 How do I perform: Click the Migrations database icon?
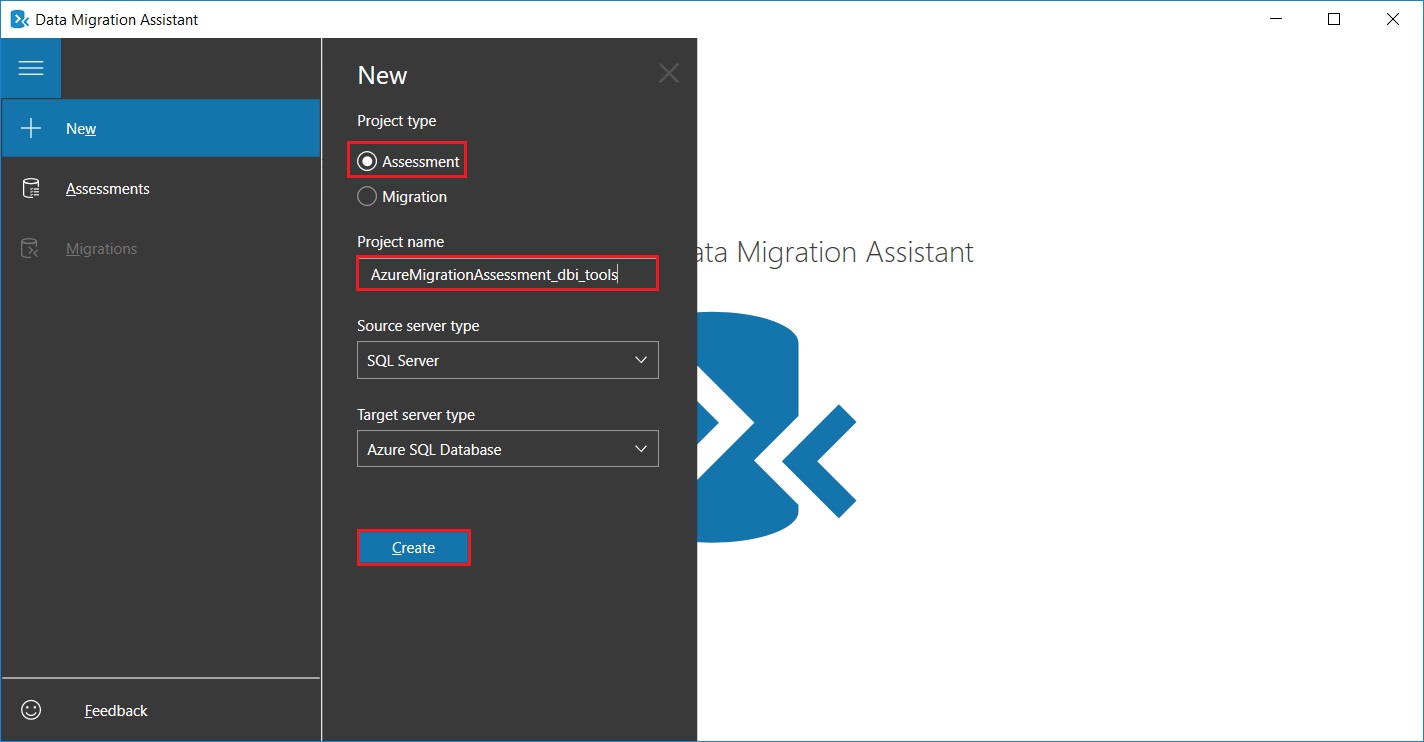click(x=31, y=248)
